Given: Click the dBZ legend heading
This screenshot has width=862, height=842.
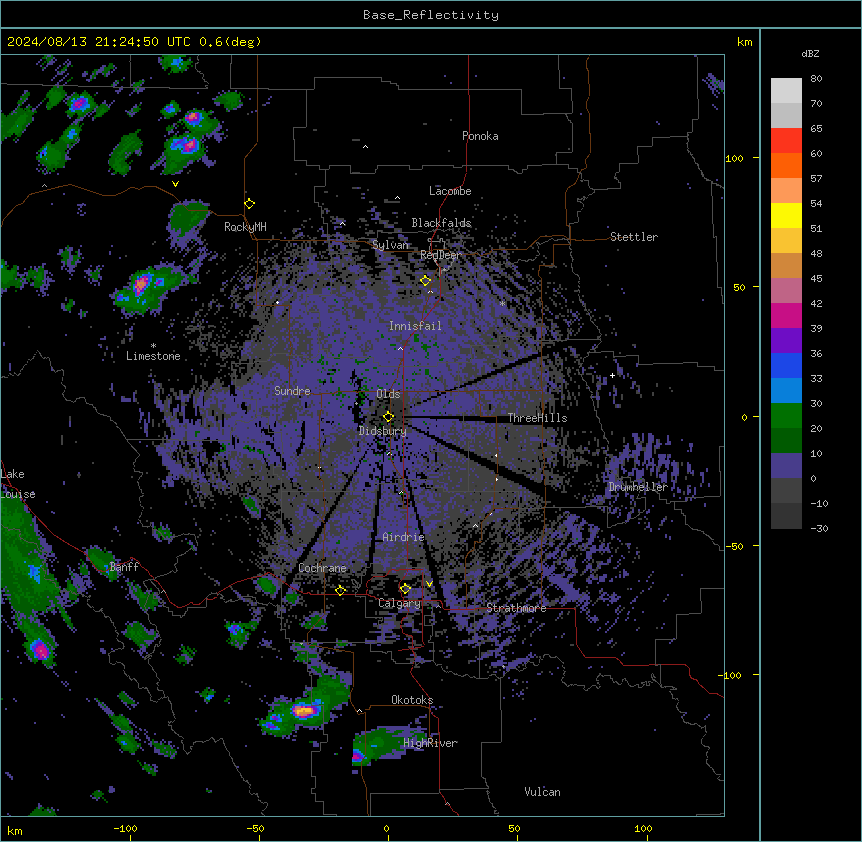Looking at the screenshot, I should point(810,54).
